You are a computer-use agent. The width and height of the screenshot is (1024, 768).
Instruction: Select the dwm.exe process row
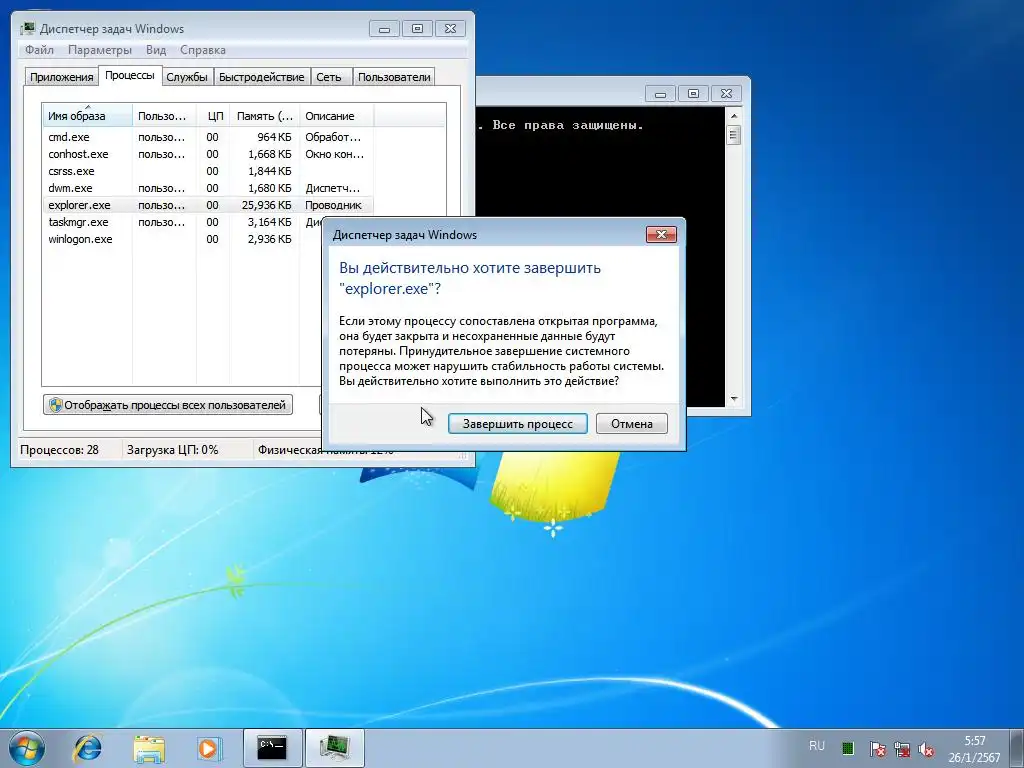click(x=208, y=188)
